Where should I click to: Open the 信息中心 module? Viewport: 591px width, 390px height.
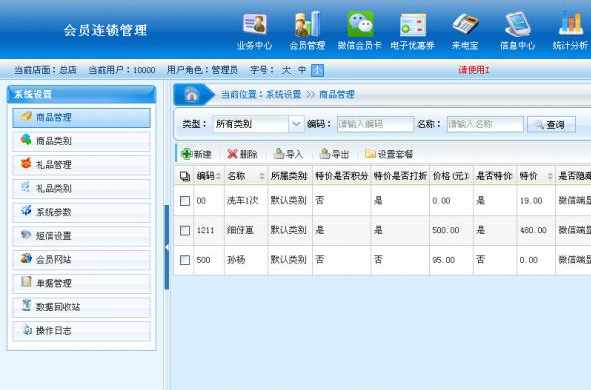pyautogui.click(x=518, y=32)
